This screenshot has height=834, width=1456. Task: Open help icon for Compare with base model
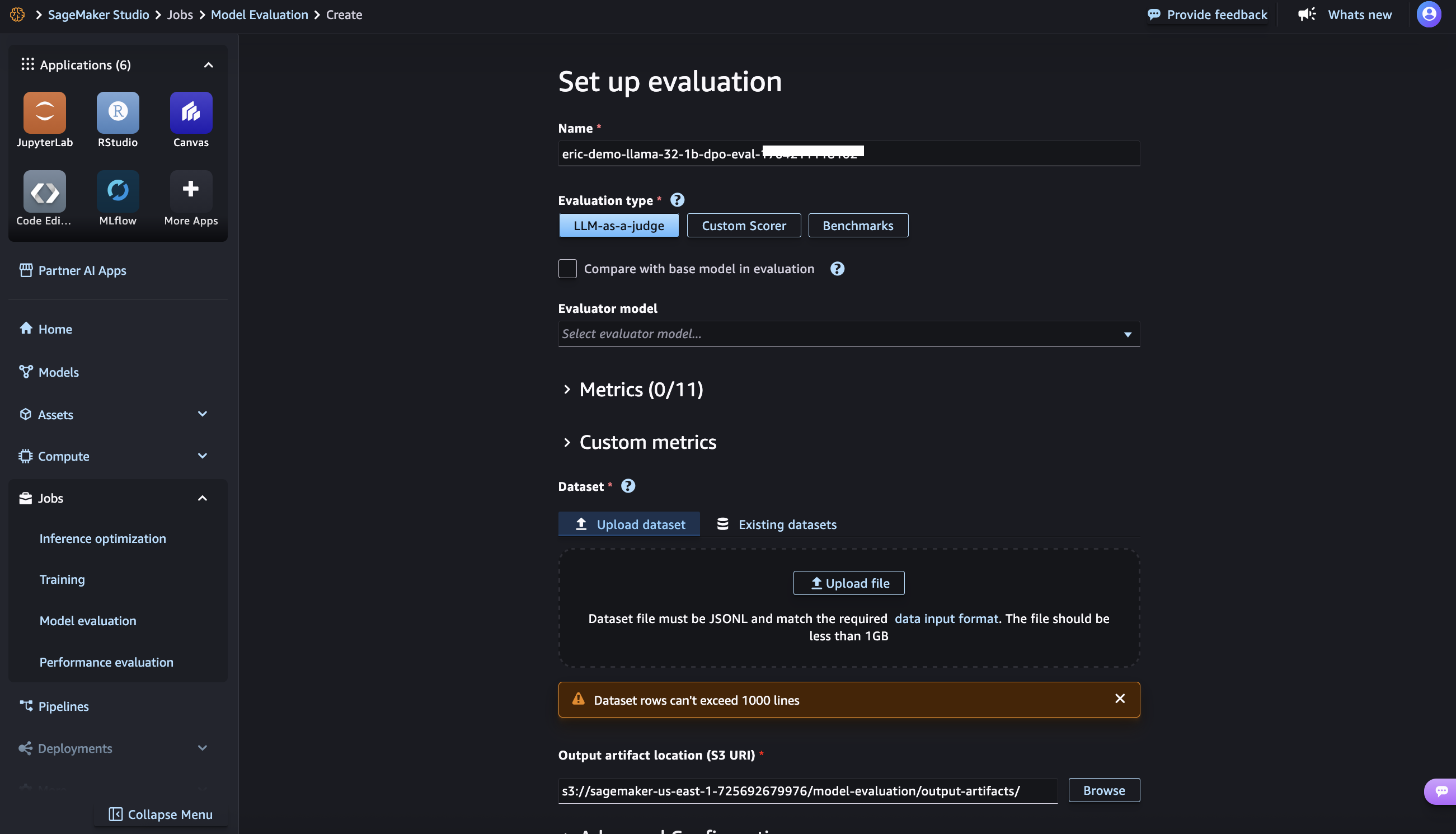[837, 269]
